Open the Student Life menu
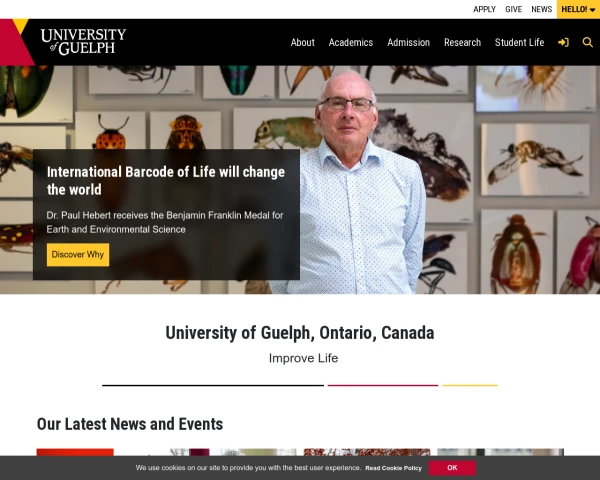This screenshot has width=600, height=480. (519, 42)
